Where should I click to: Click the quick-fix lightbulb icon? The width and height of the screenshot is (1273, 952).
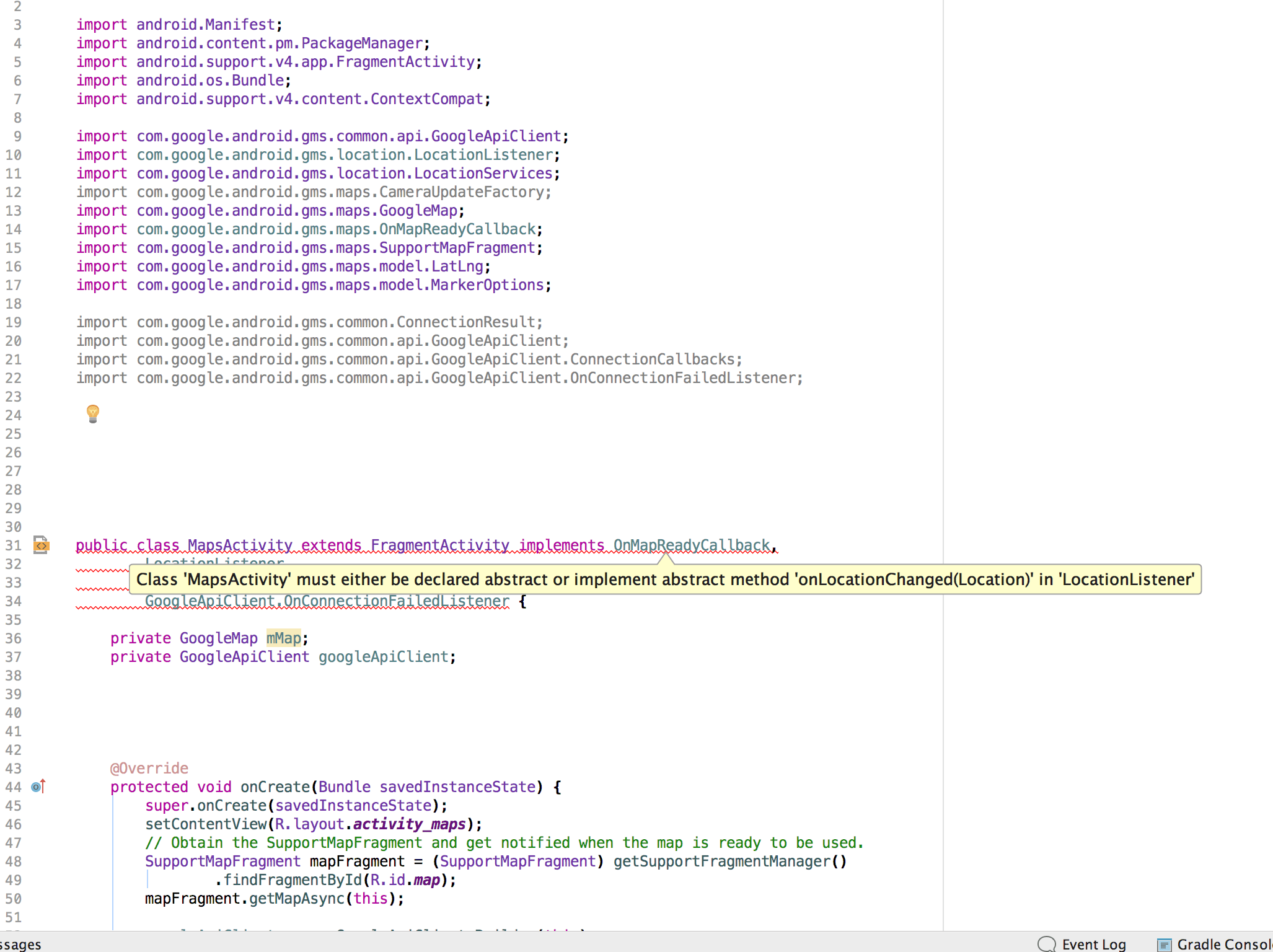point(93,413)
